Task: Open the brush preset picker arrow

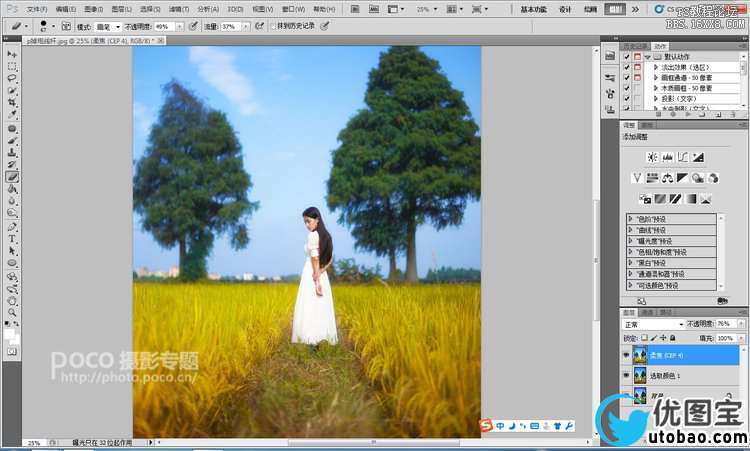Action: pos(53,26)
